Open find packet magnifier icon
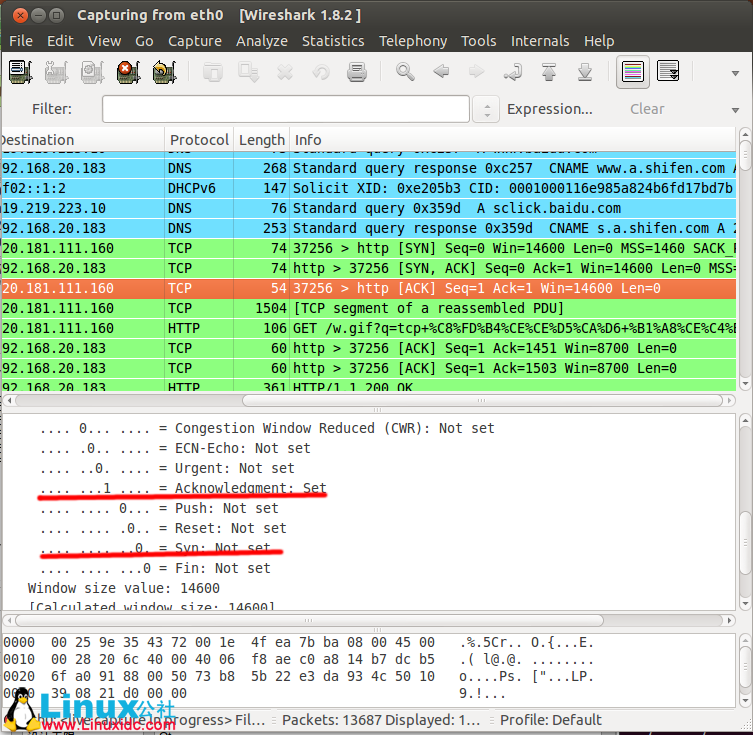753x735 pixels. [x=405, y=72]
